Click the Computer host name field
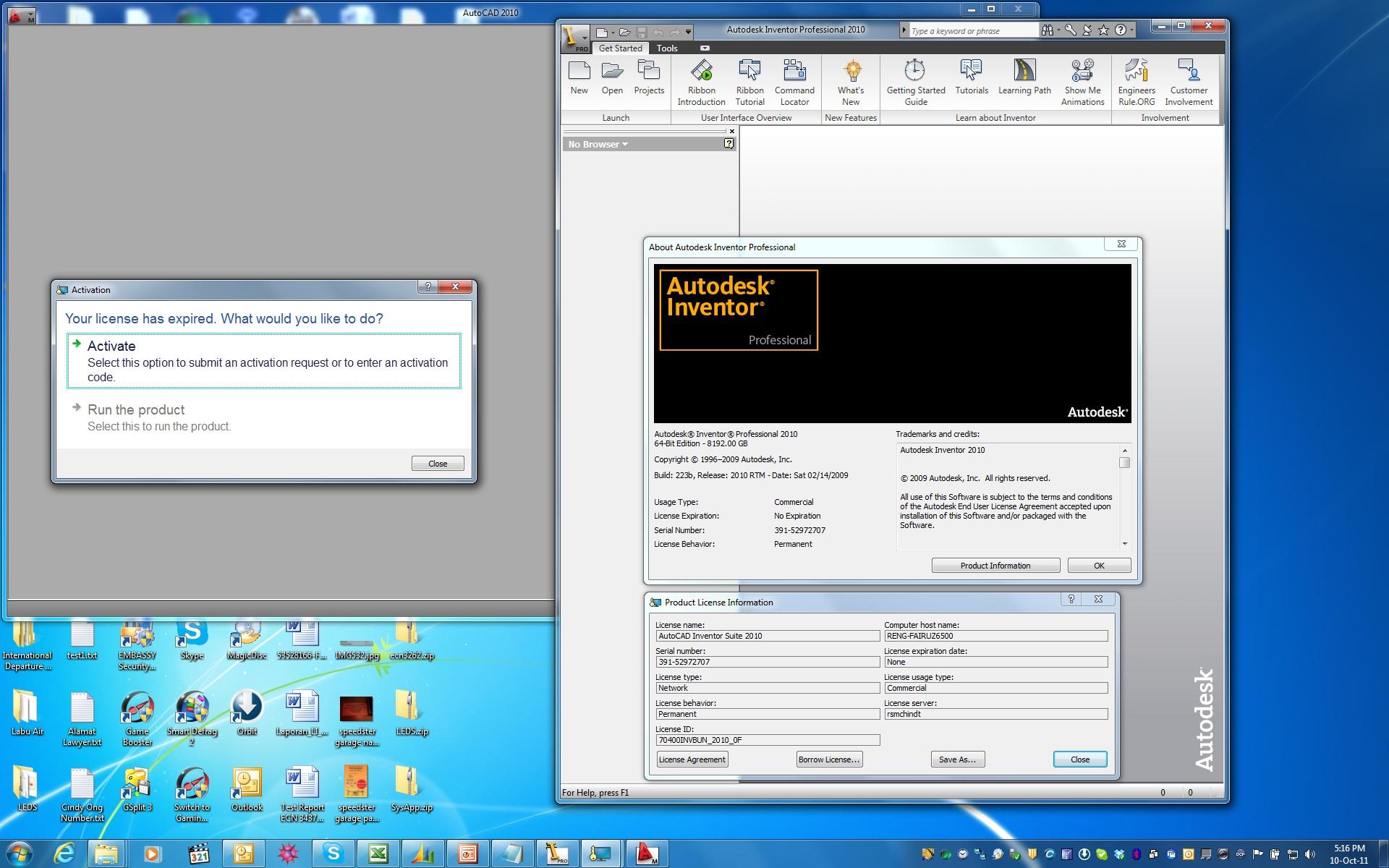Screen dimensions: 1389x868 (995, 636)
